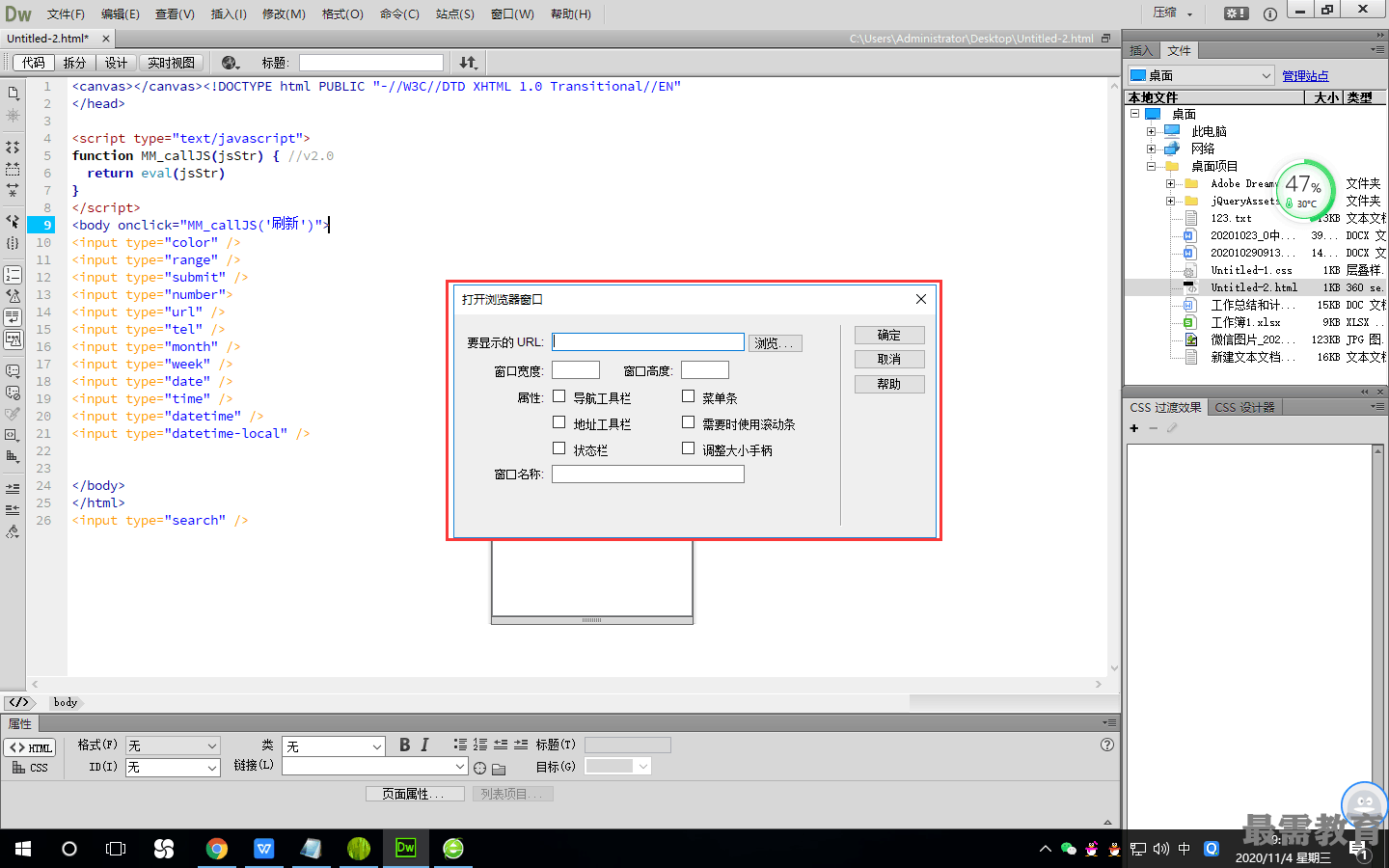Click the remove comment icon
Screen dimensions: 1389x868
[13, 393]
